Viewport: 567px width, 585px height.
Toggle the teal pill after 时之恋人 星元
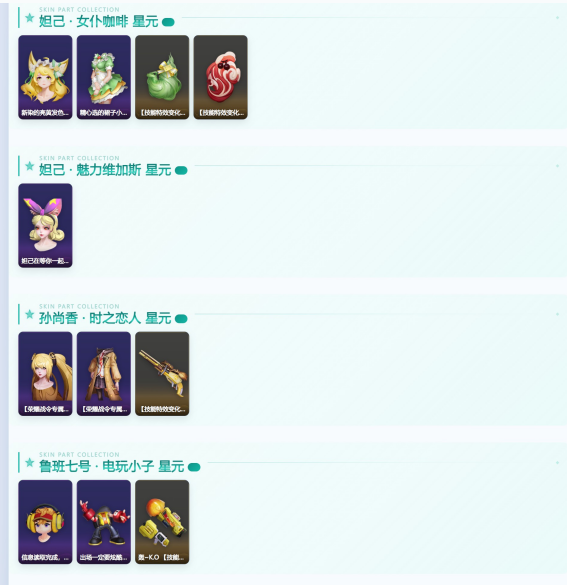pyautogui.click(x=181, y=319)
